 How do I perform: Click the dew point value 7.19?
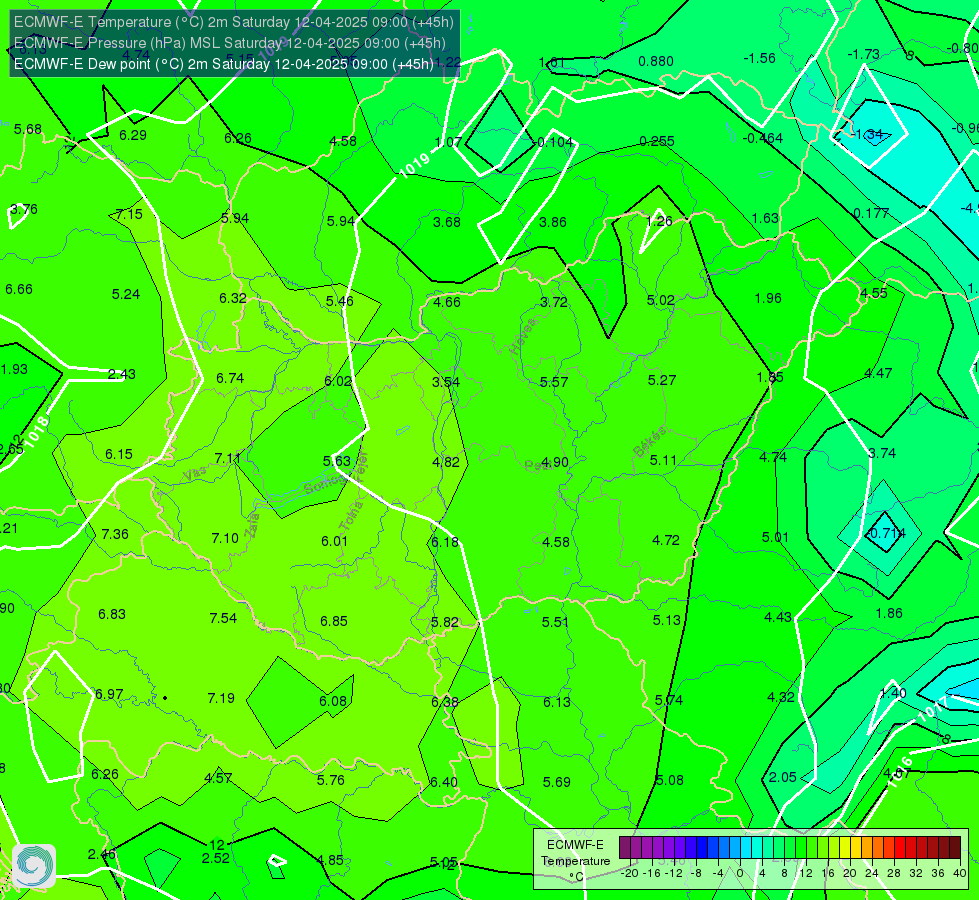221,698
